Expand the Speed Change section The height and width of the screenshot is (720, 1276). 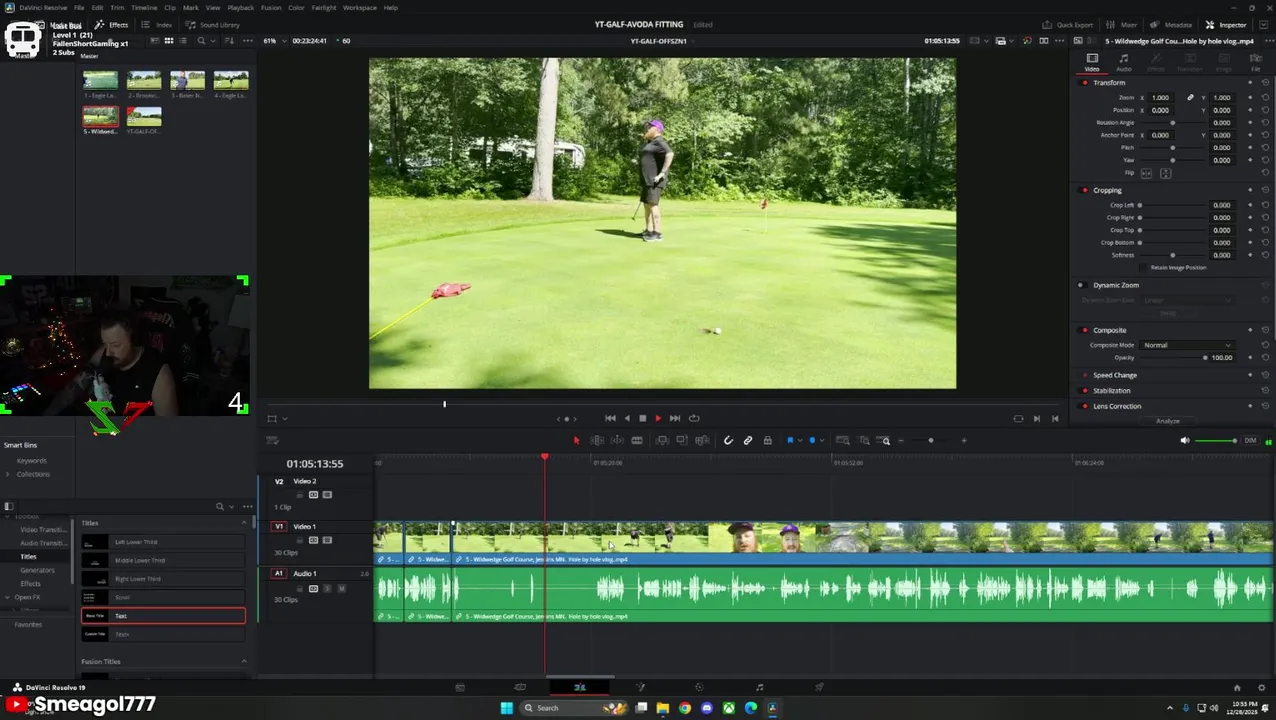coord(1115,375)
